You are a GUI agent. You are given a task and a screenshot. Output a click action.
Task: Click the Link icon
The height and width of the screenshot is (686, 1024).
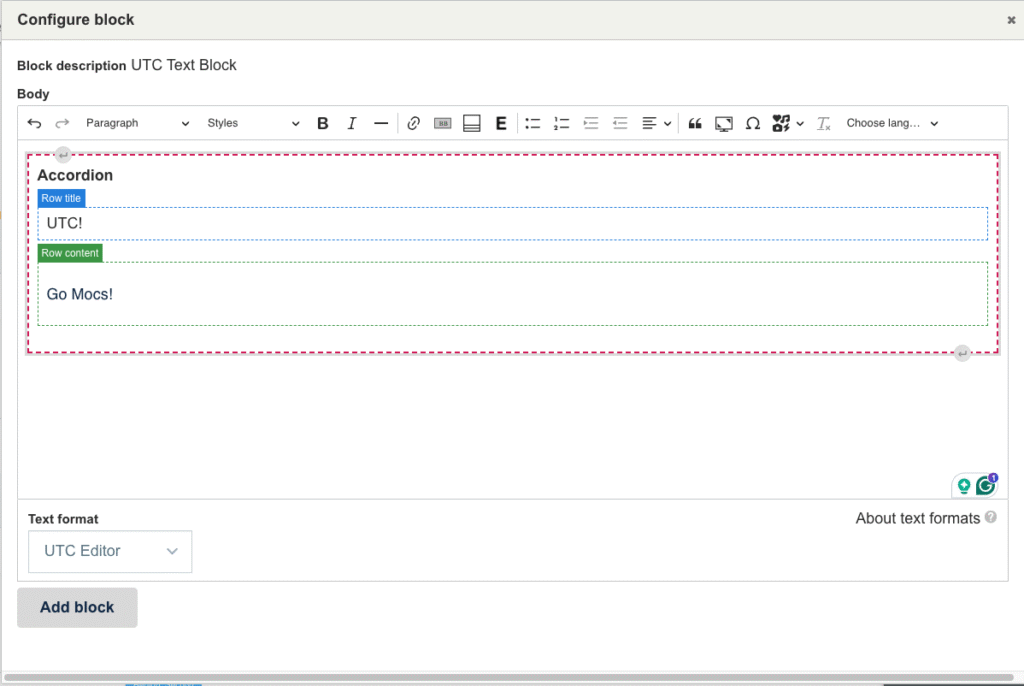[x=413, y=123]
